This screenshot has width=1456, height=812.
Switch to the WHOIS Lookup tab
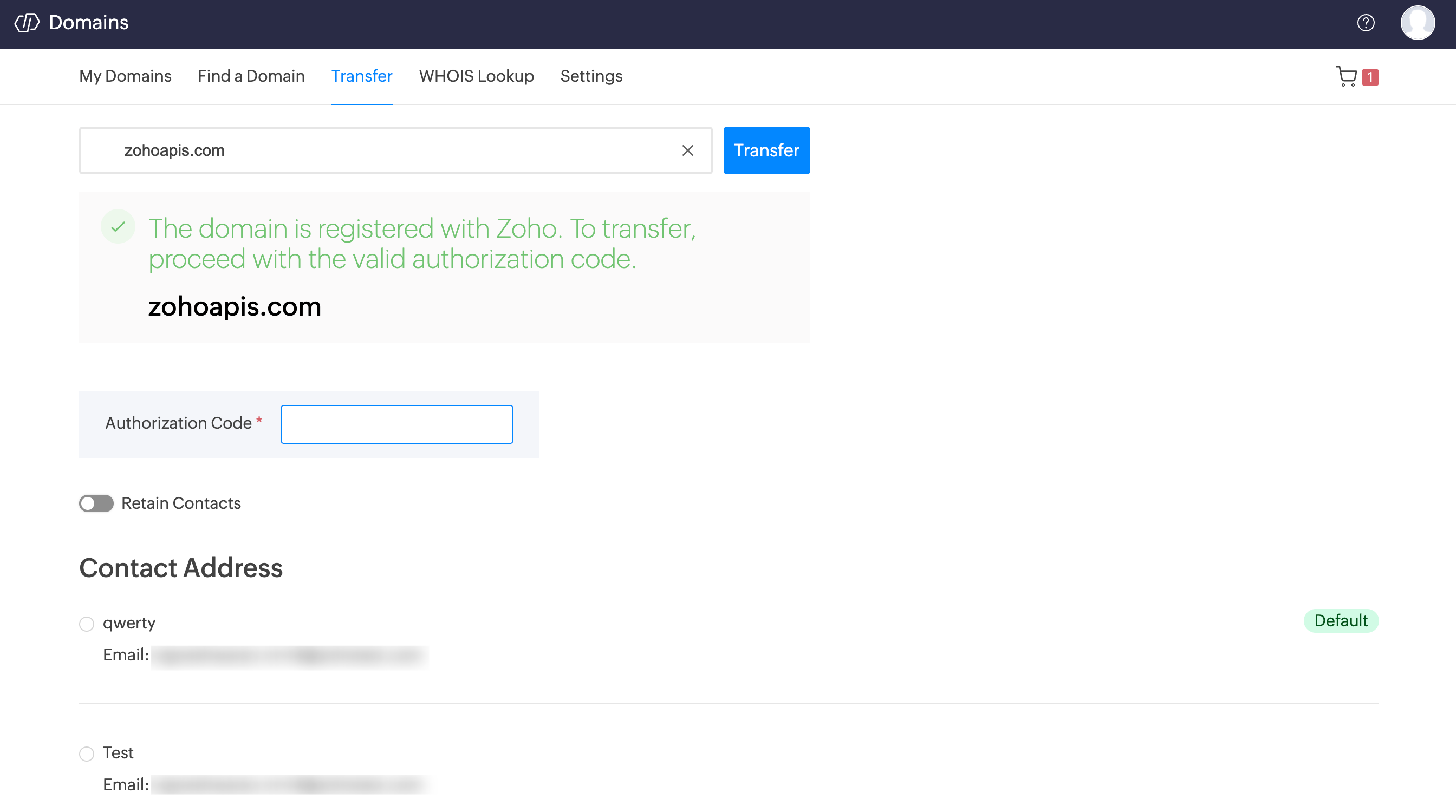476,76
